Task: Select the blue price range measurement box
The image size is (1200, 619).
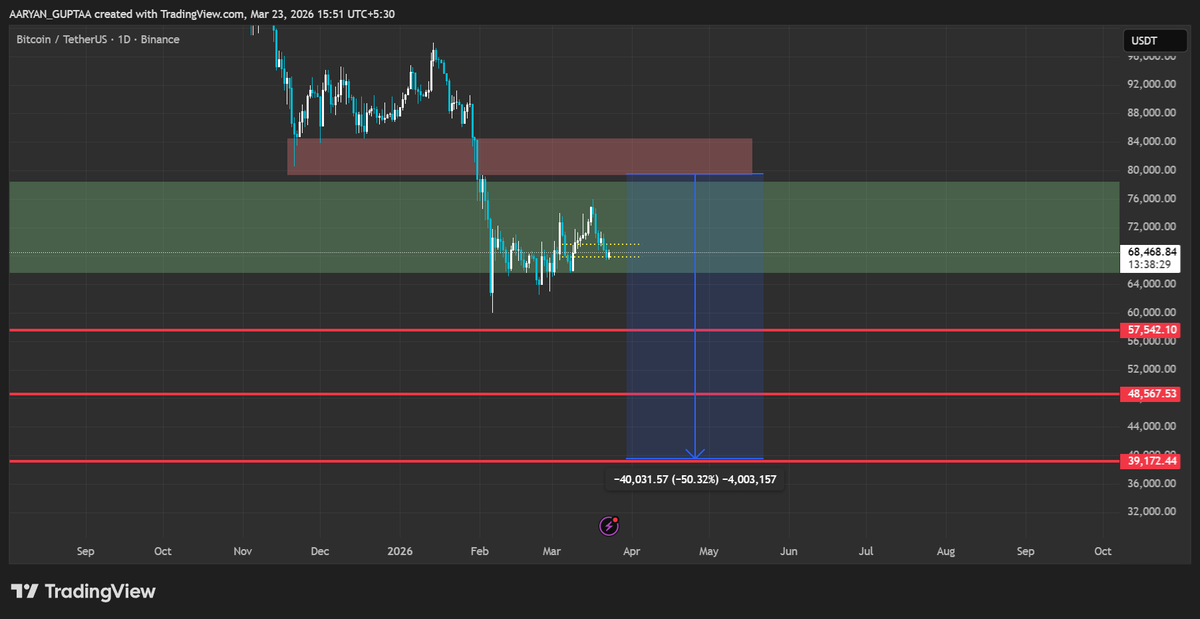Action: pos(695,316)
